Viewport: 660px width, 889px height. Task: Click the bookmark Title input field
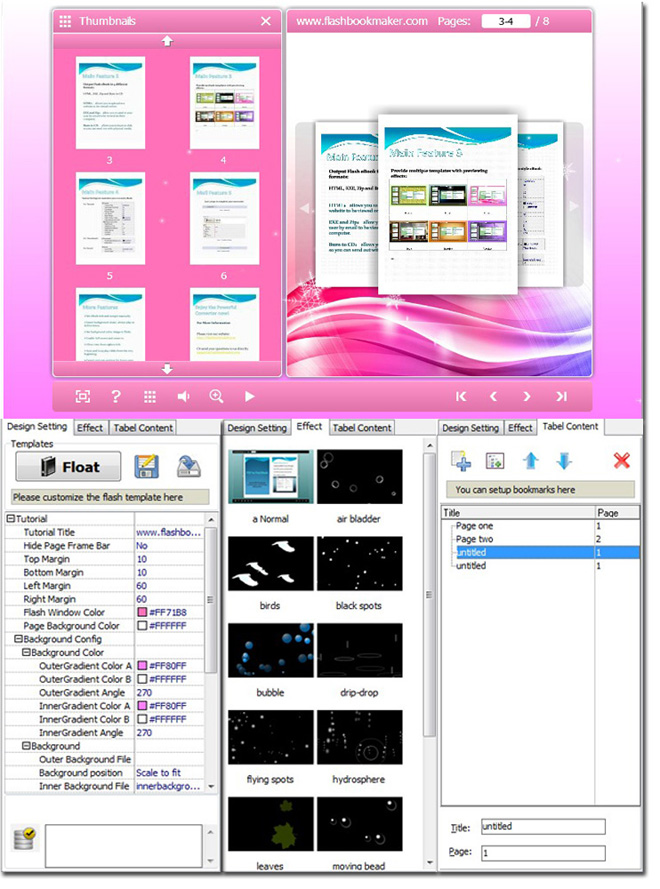(x=543, y=827)
